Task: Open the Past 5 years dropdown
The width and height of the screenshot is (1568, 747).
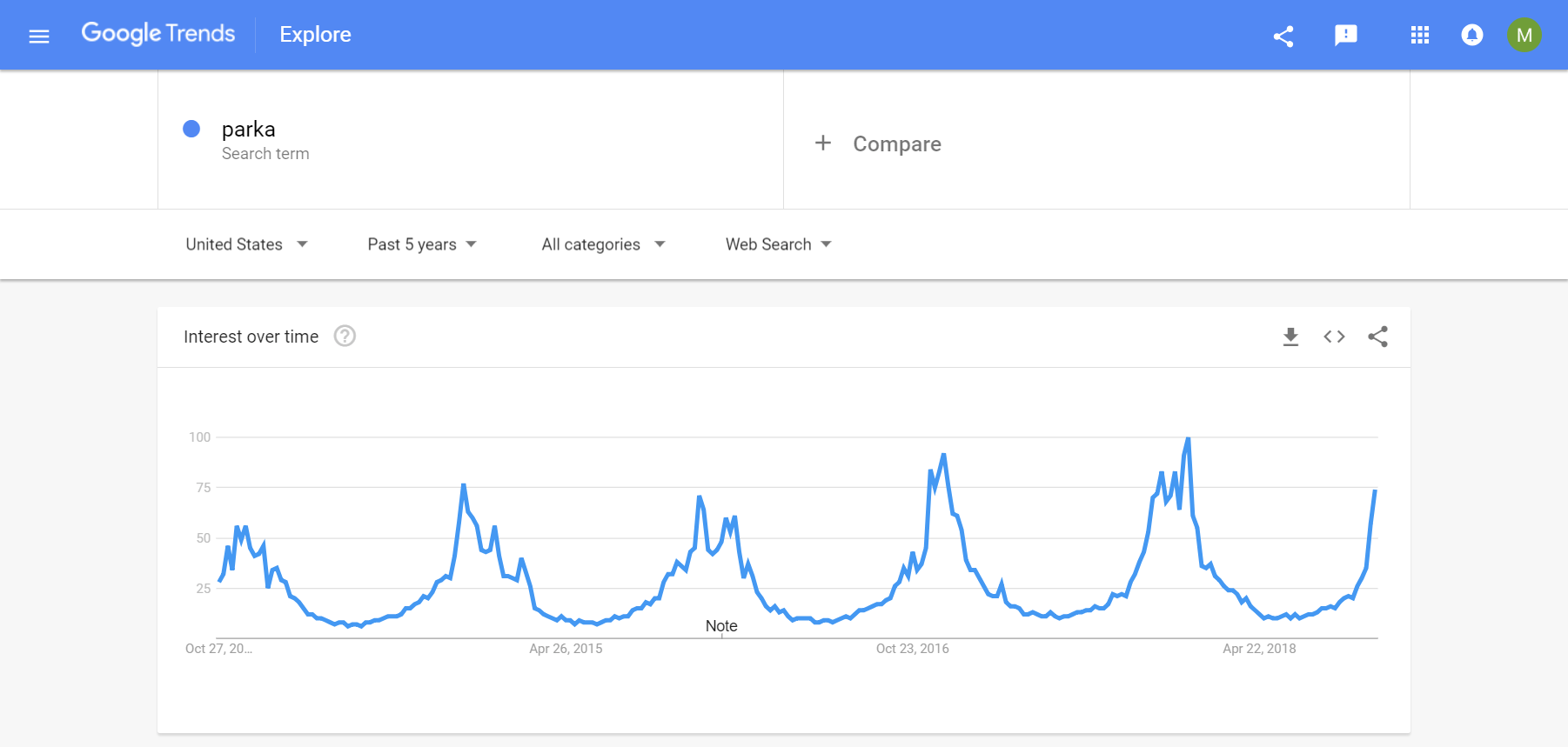Action: 422,244
